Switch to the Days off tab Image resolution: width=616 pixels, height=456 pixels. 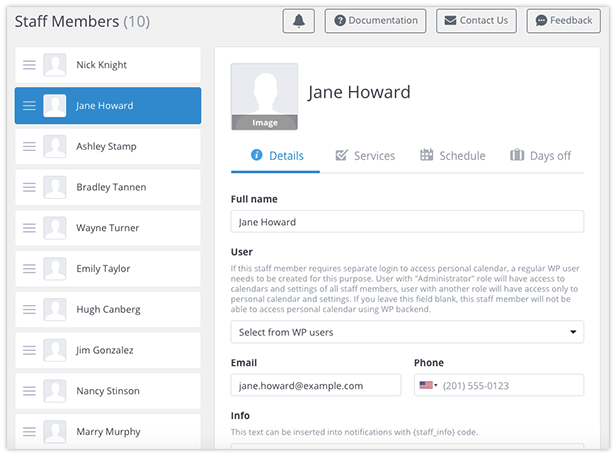click(x=541, y=156)
